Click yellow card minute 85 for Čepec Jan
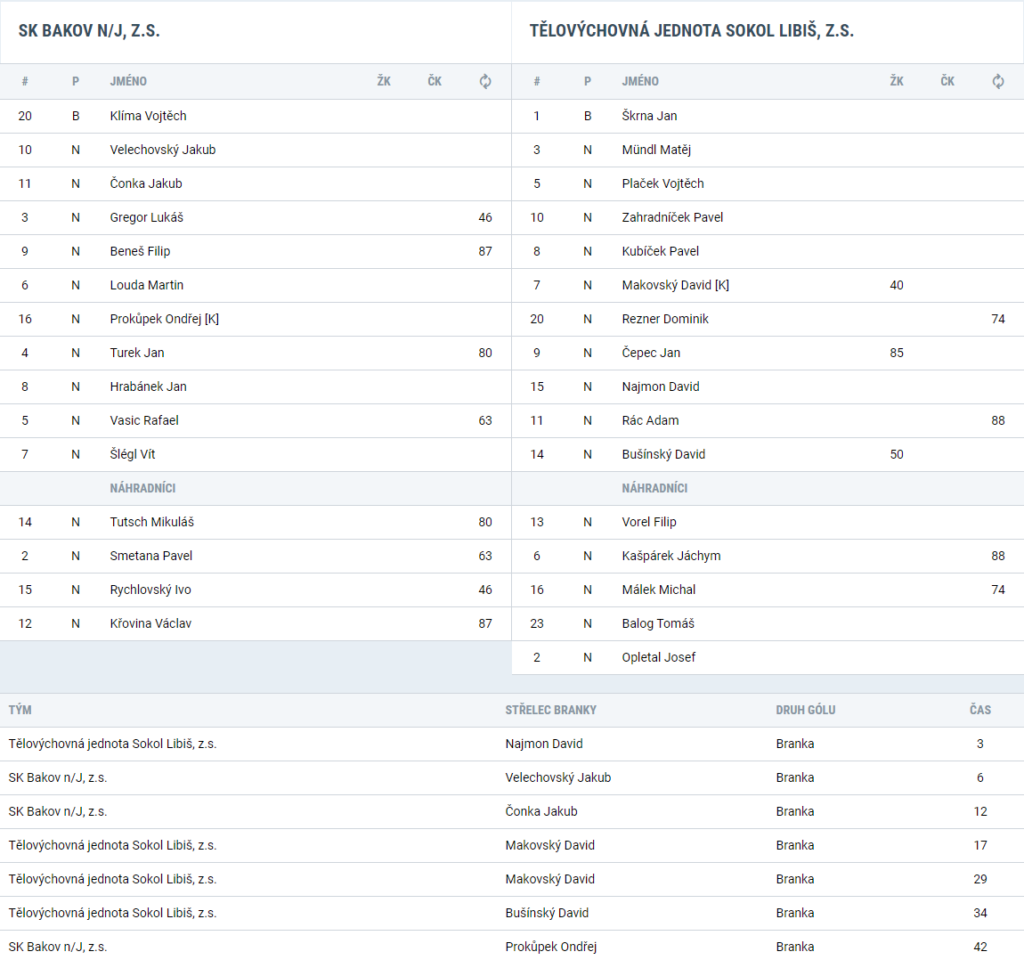1024x960 pixels. tap(897, 353)
